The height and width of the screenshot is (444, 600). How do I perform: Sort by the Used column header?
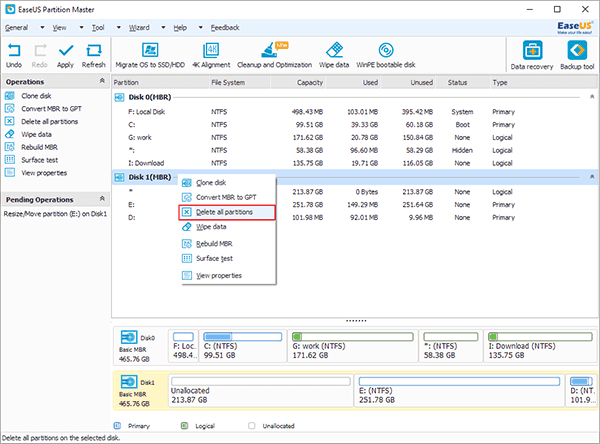click(353, 82)
